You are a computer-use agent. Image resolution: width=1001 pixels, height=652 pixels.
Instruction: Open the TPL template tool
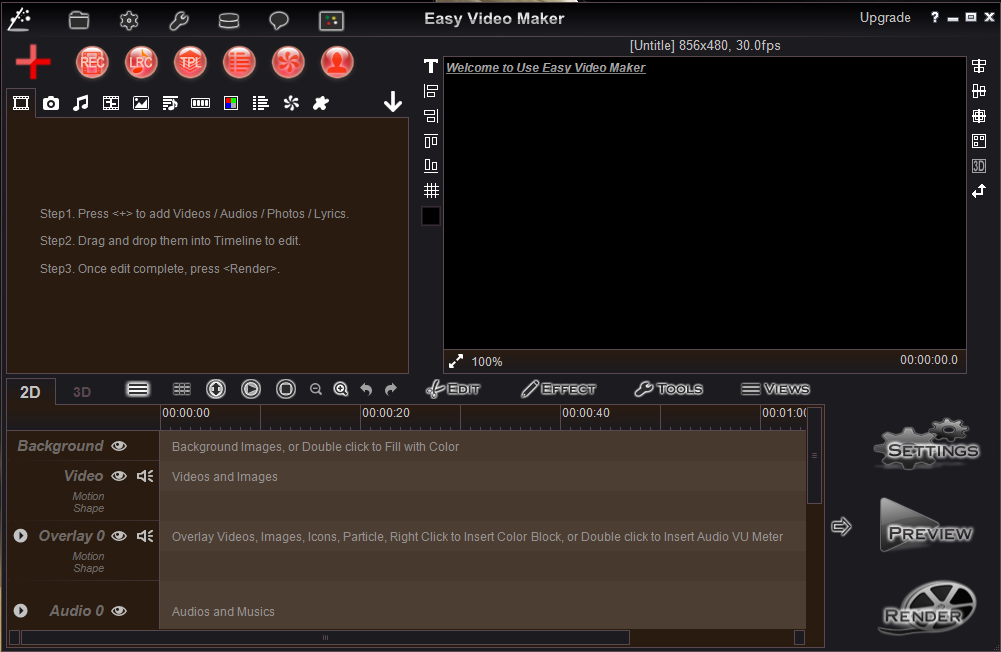pos(190,62)
